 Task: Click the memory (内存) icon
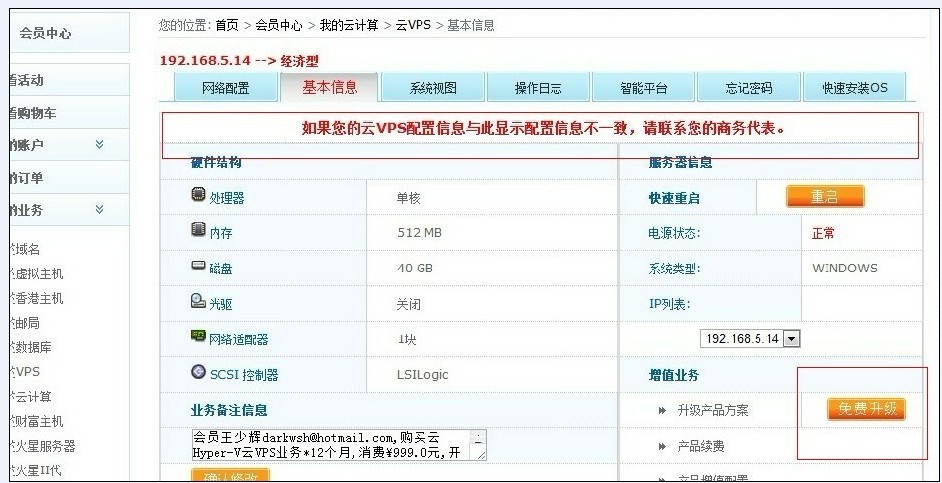point(198,231)
